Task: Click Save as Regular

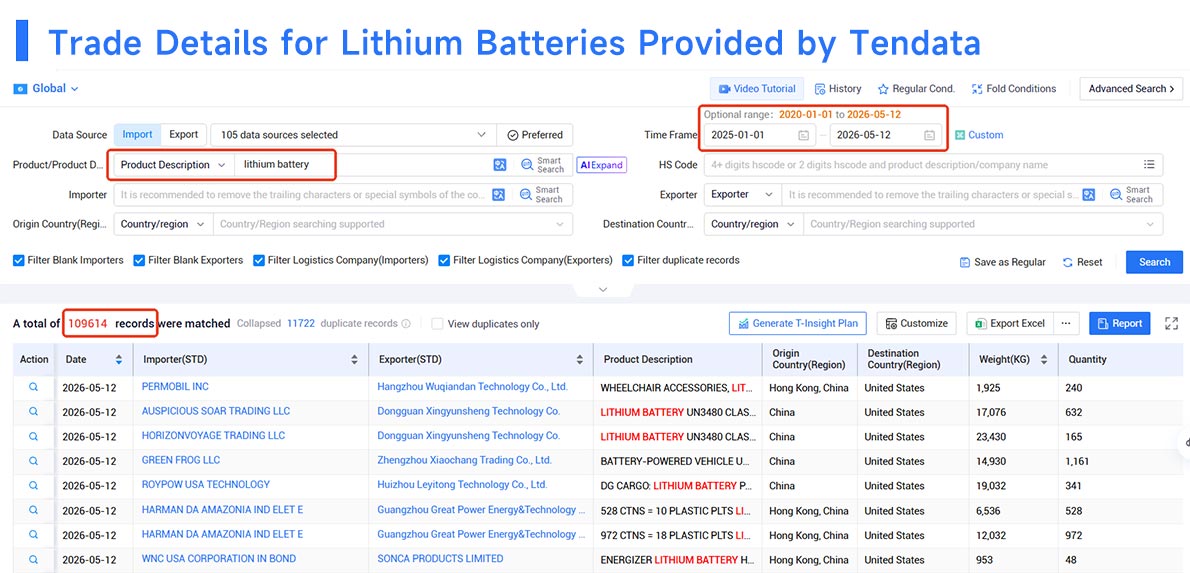Action: [1003, 262]
